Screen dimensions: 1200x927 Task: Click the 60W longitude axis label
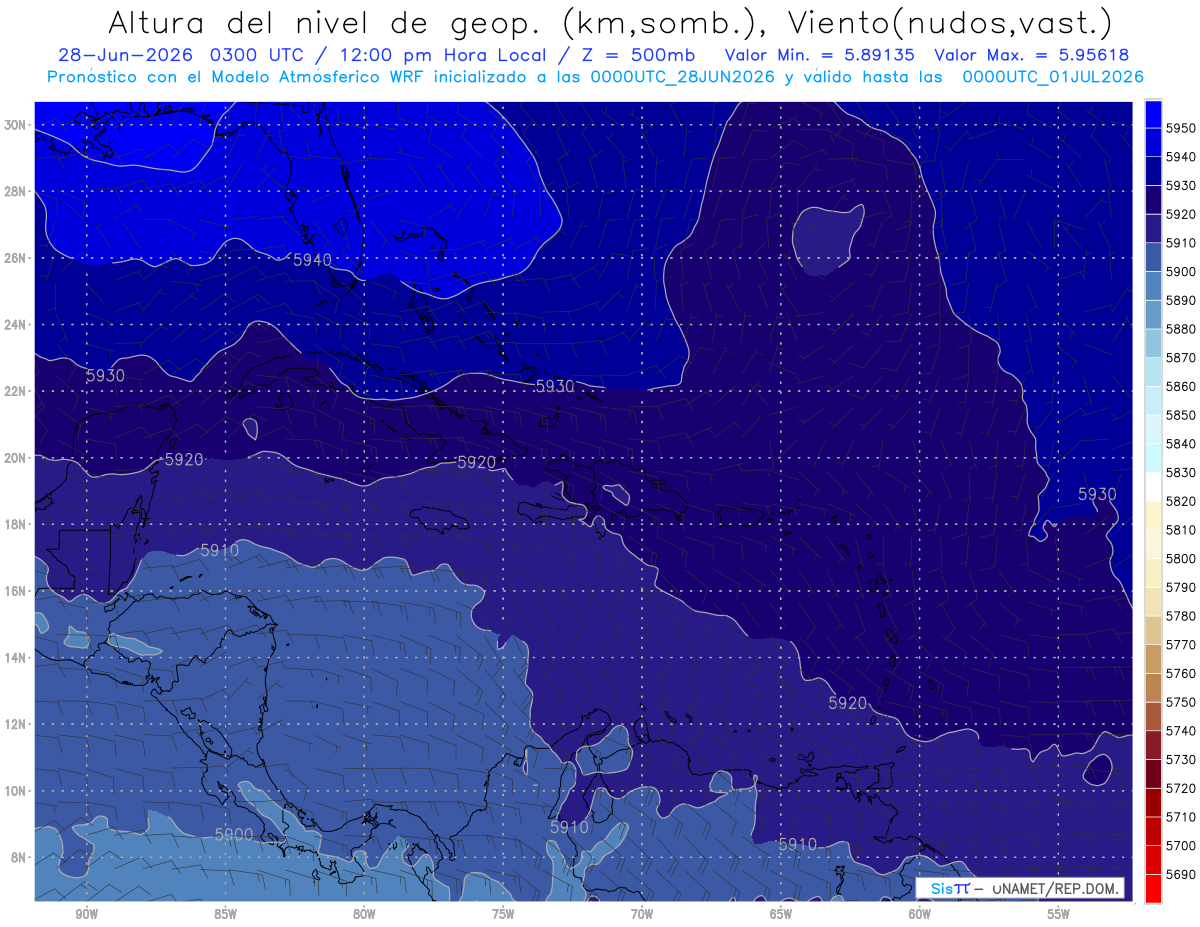click(920, 914)
